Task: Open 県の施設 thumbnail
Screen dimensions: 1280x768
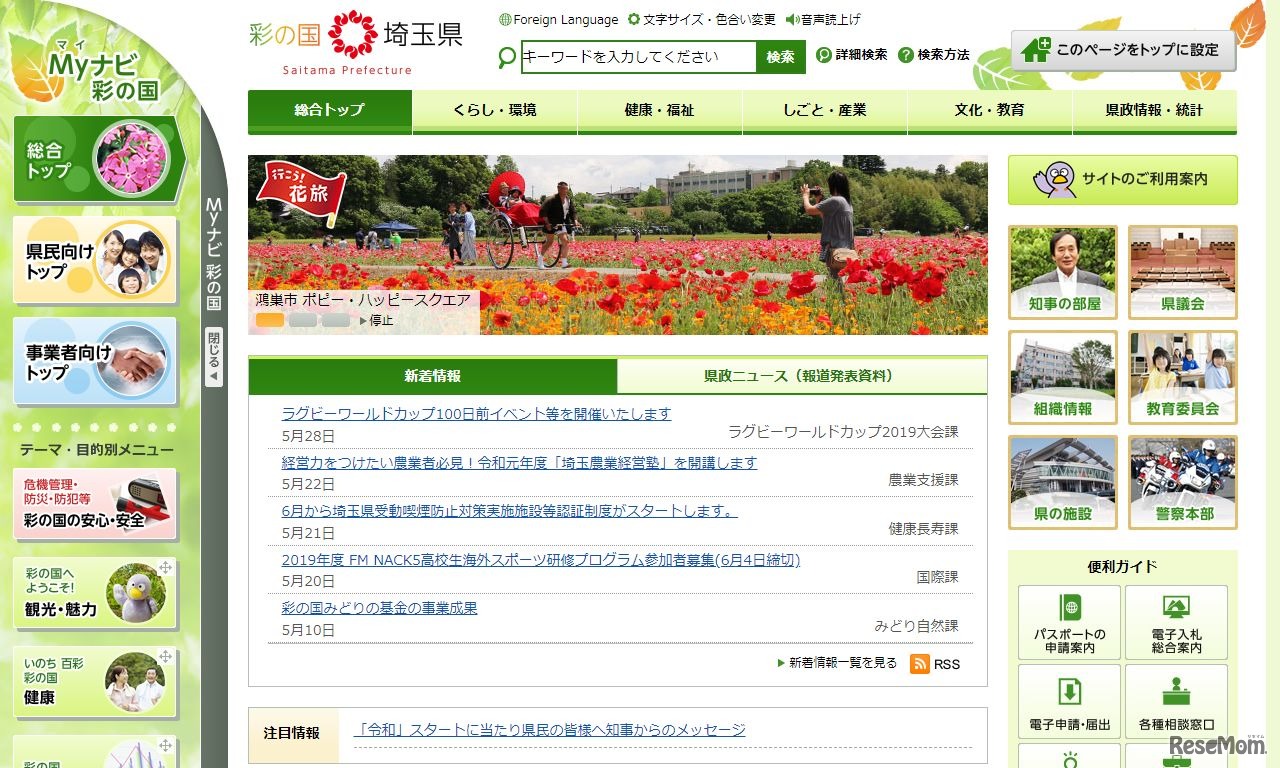Action: 1063,482
